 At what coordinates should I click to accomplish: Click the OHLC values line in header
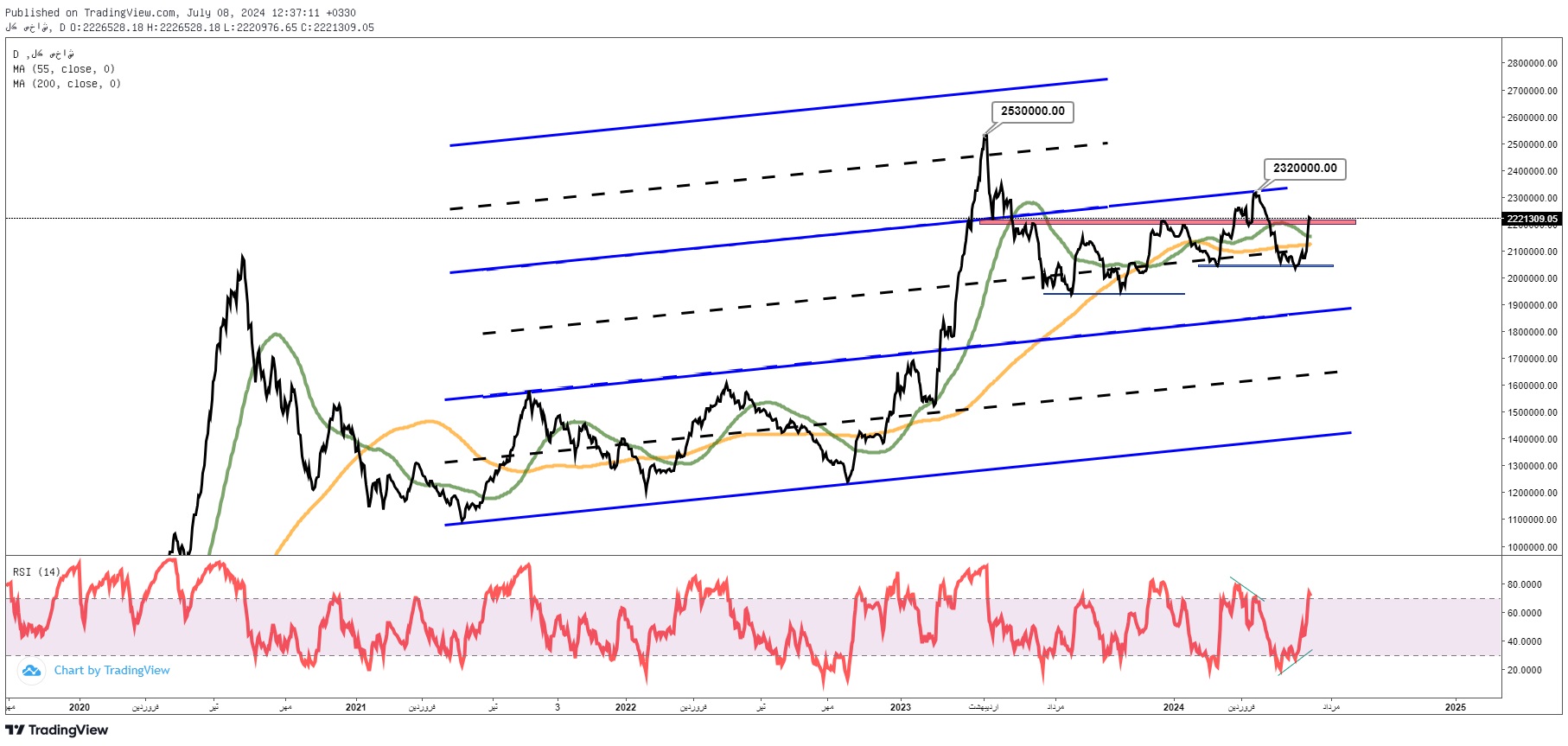tap(221, 28)
